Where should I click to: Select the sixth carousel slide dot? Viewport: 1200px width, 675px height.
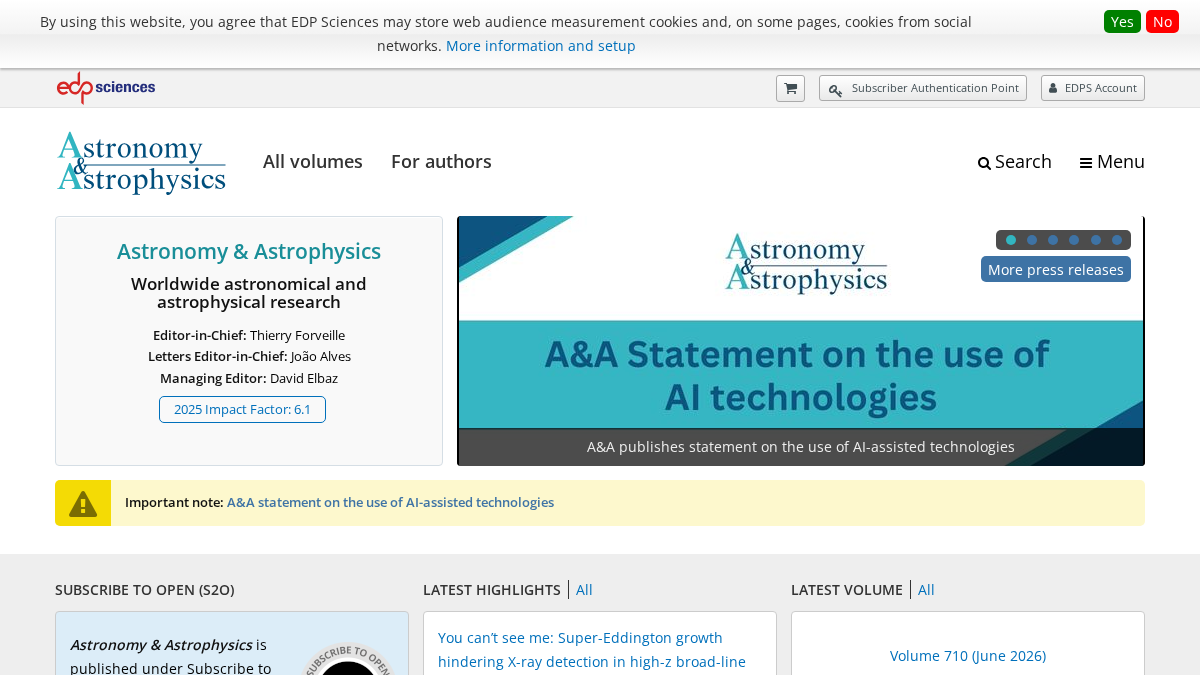coord(1117,240)
